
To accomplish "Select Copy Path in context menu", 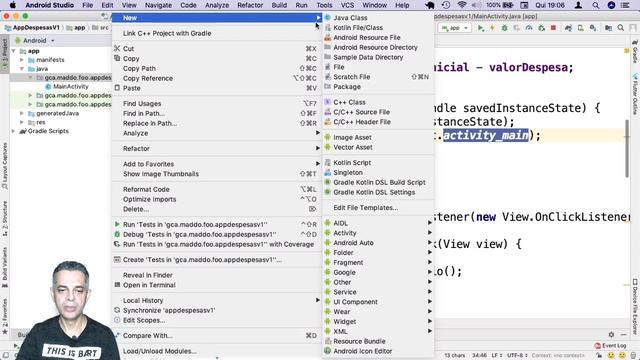I will 139,68.
